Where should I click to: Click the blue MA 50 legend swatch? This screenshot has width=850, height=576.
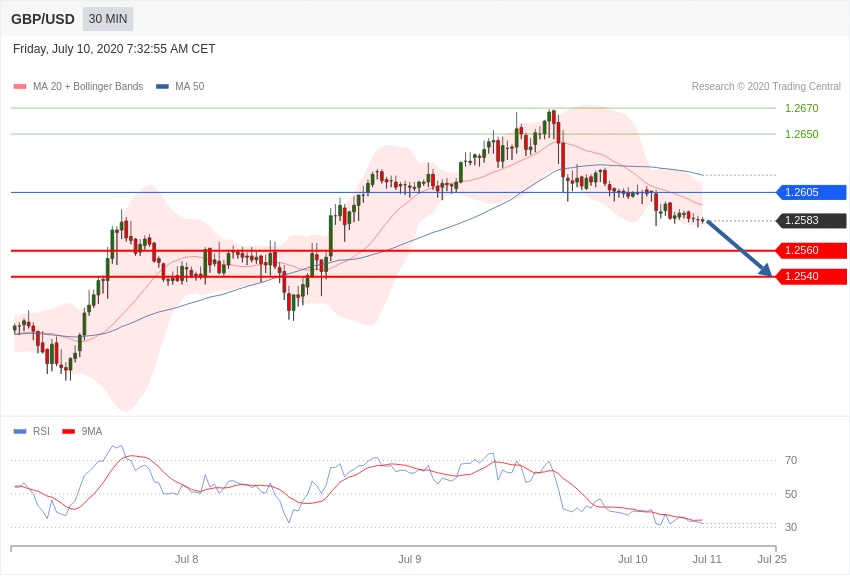(x=162, y=87)
